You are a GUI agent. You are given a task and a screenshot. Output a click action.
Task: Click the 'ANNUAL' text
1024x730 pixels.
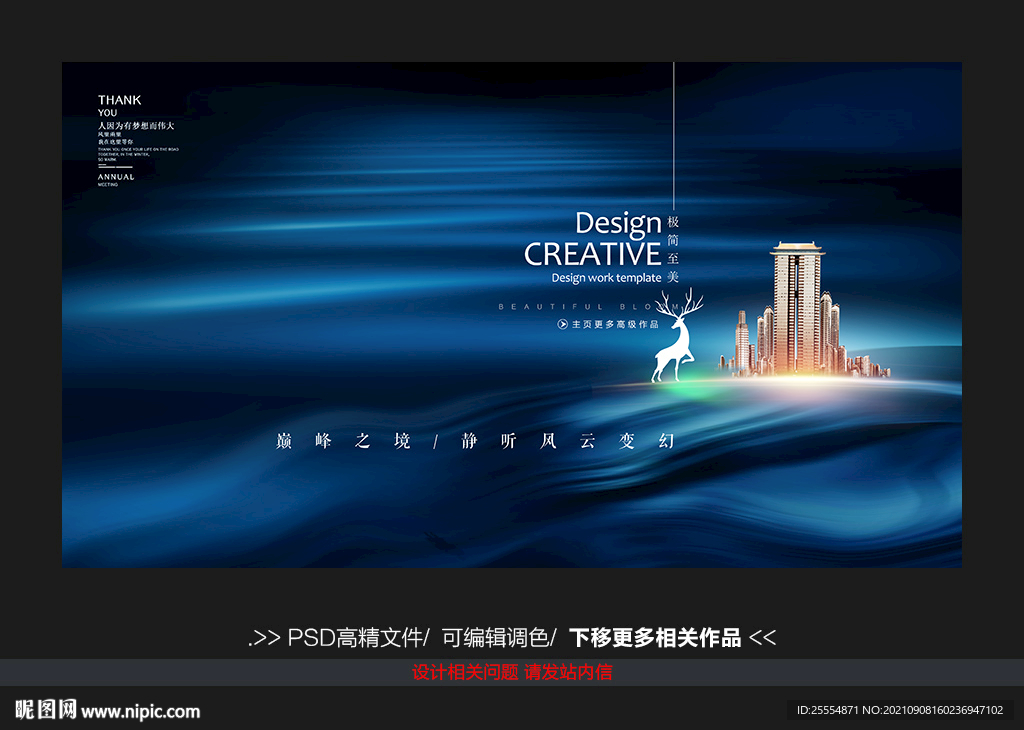pyautogui.click(x=116, y=177)
